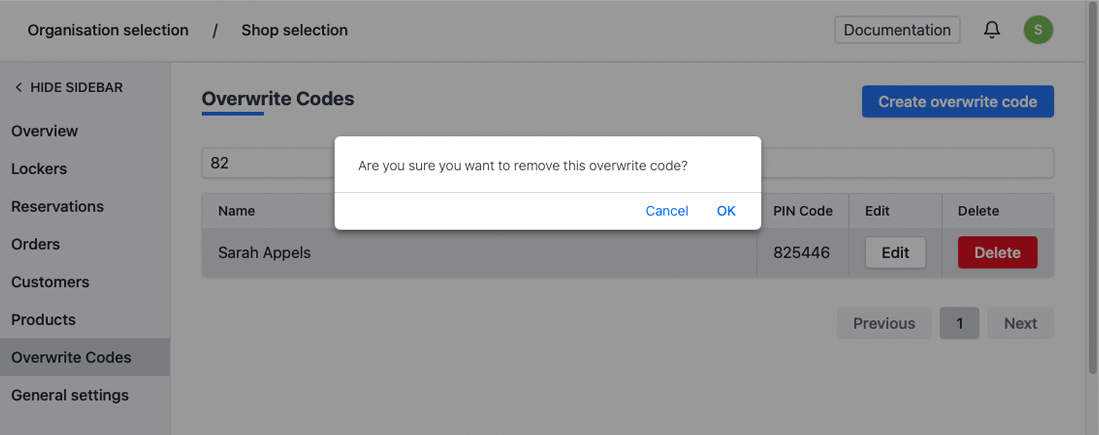1099x435 pixels.
Task: Open the notifications bell
Action: [991, 30]
